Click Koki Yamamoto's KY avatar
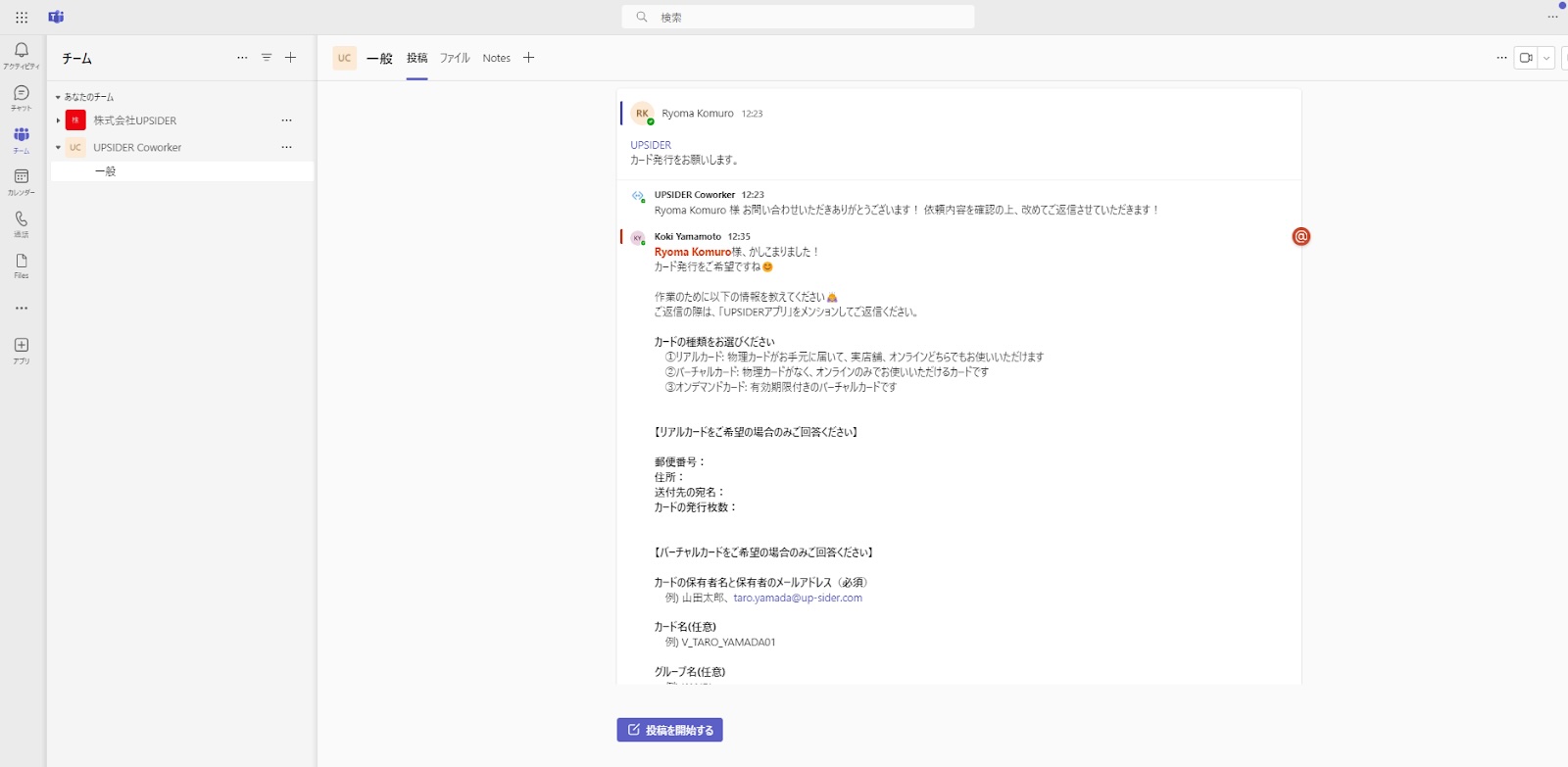 click(637, 238)
